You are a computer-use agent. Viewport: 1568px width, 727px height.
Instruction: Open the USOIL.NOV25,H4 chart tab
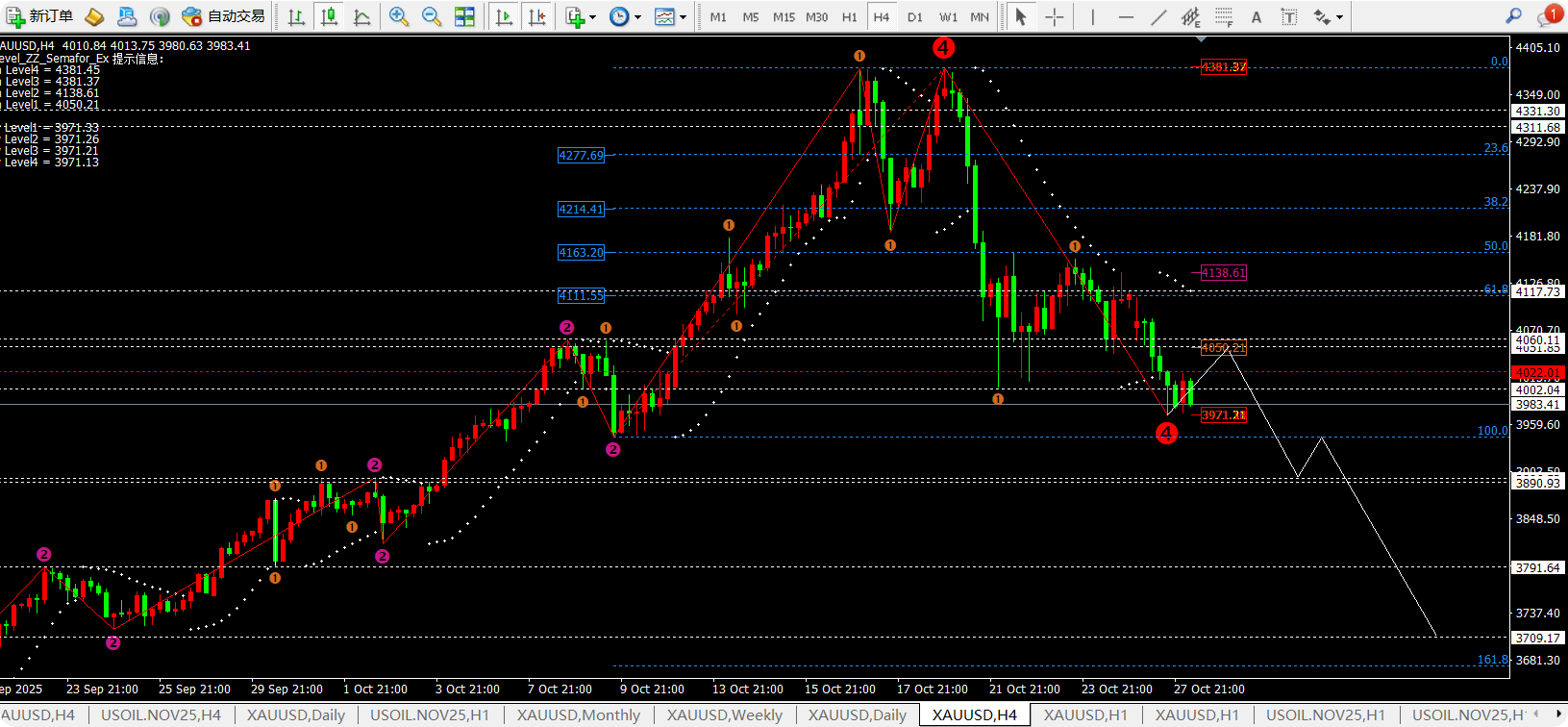pos(161,714)
